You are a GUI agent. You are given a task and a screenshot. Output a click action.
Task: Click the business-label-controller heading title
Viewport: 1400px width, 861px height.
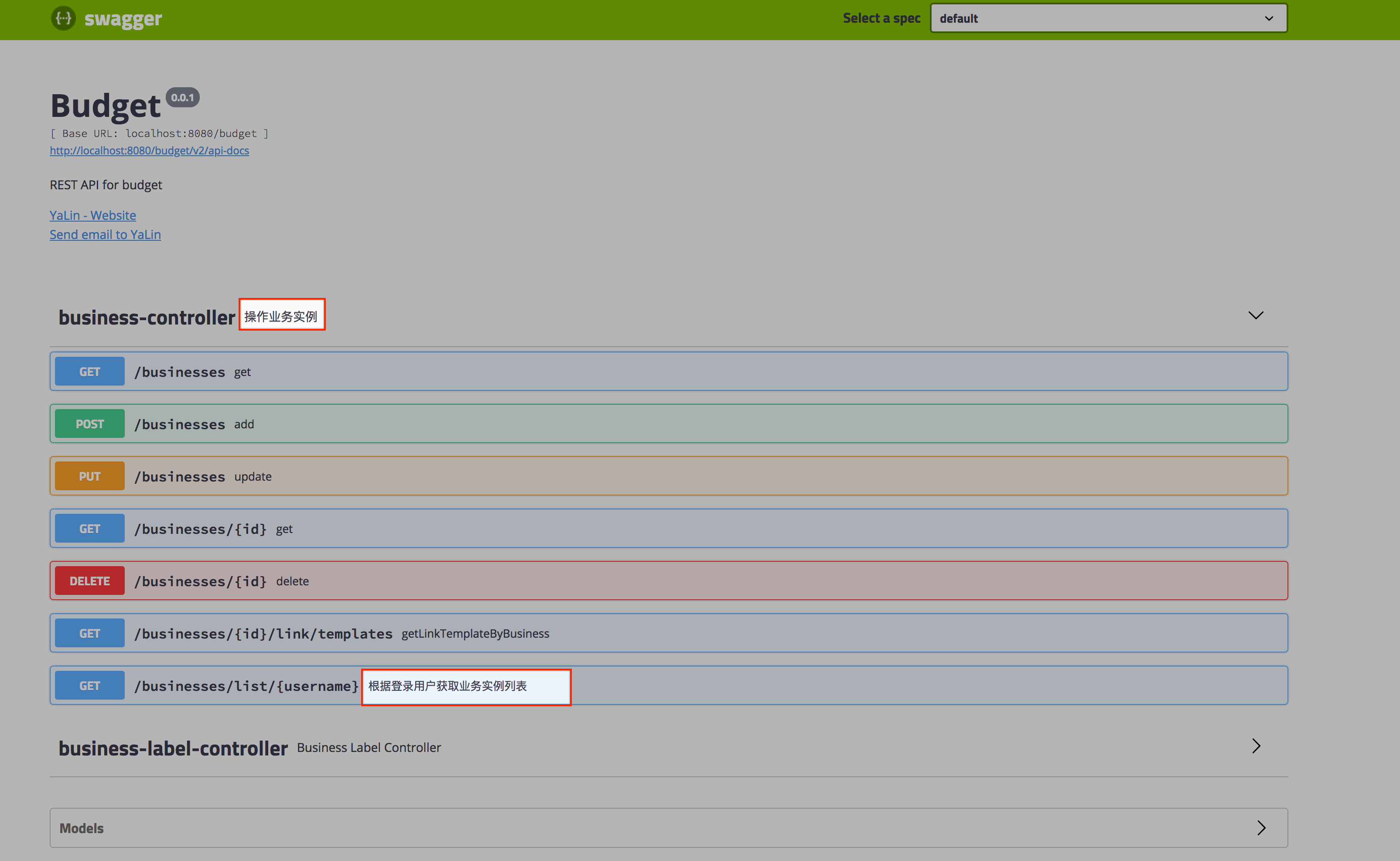pyautogui.click(x=173, y=748)
